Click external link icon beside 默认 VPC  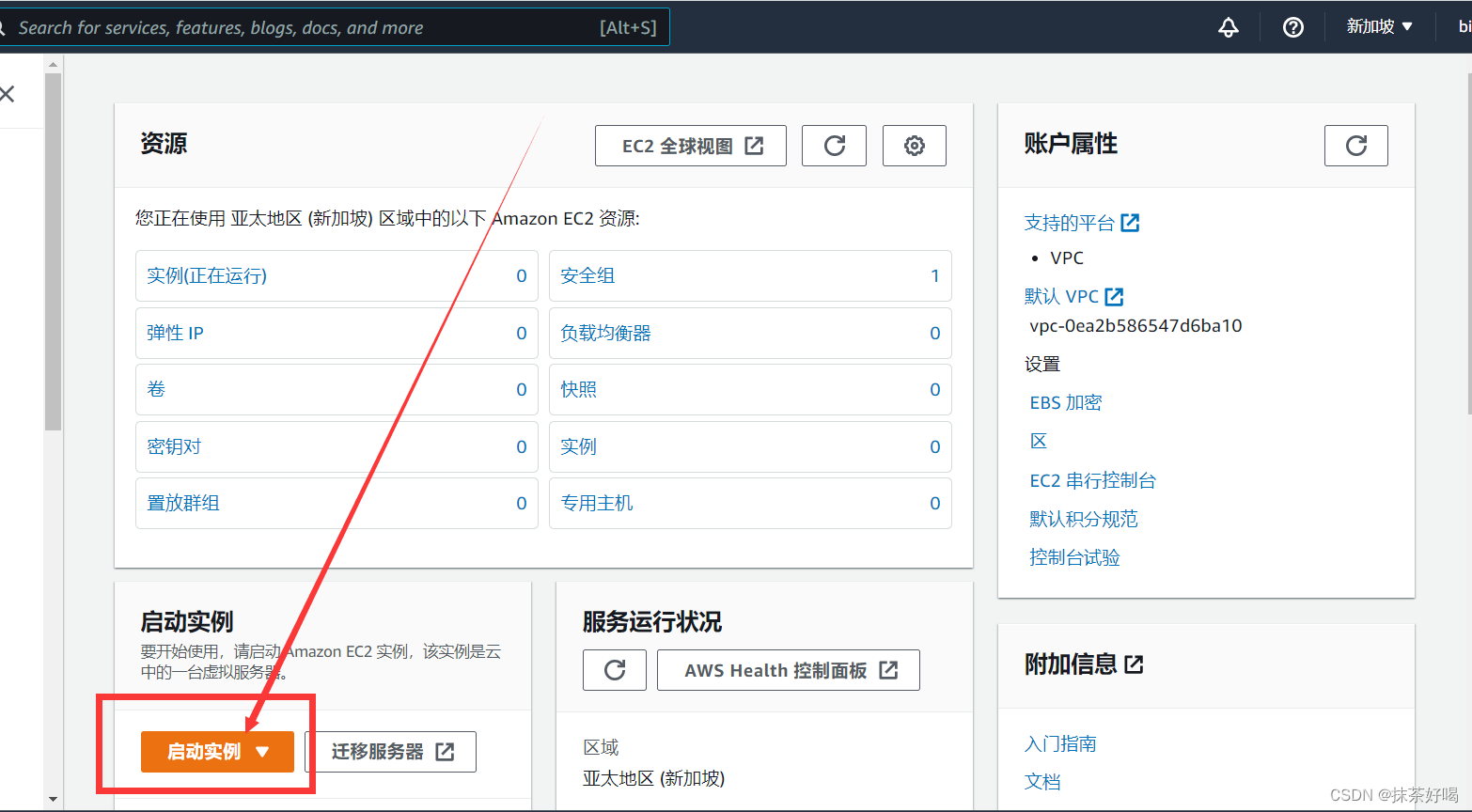[1114, 296]
